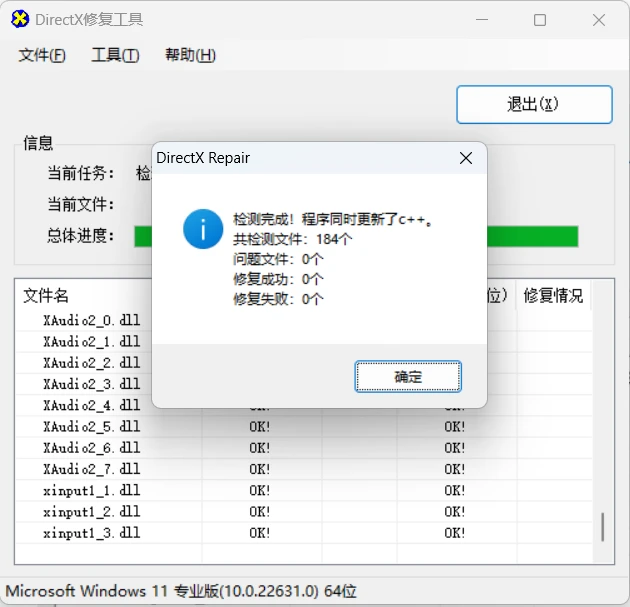Click the blue info icon in the dialog
Screen dimensions: 630x607
(203, 229)
